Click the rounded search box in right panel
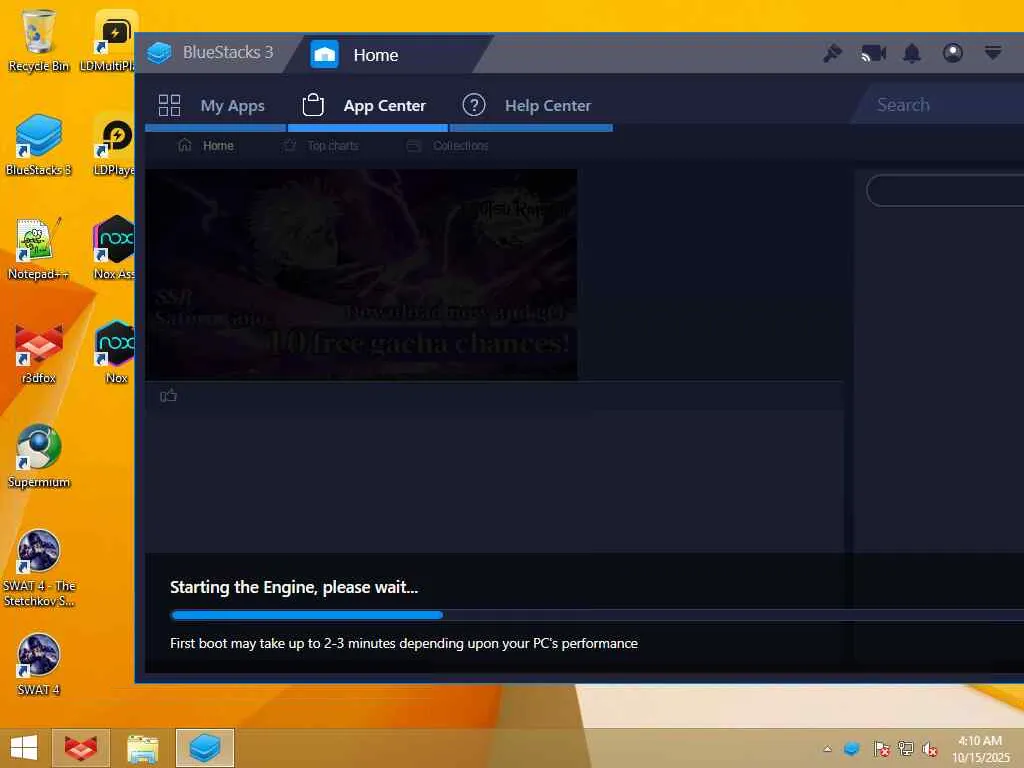The width and height of the screenshot is (1024, 768). click(945, 191)
